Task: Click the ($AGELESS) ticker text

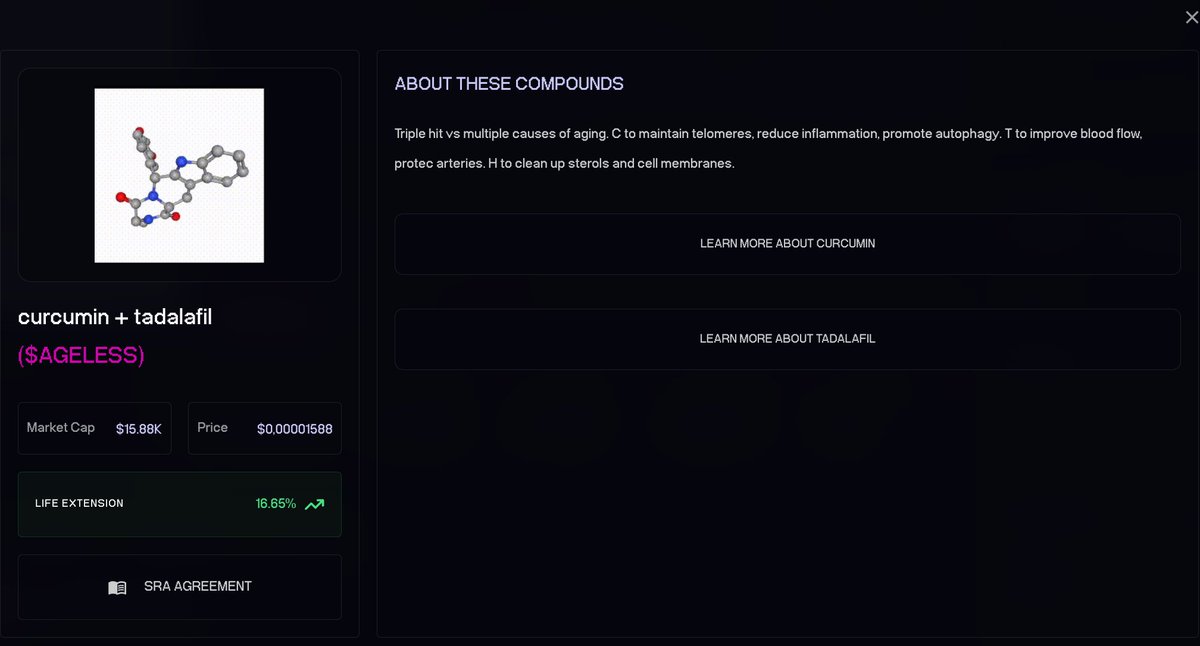Action: click(x=81, y=355)
